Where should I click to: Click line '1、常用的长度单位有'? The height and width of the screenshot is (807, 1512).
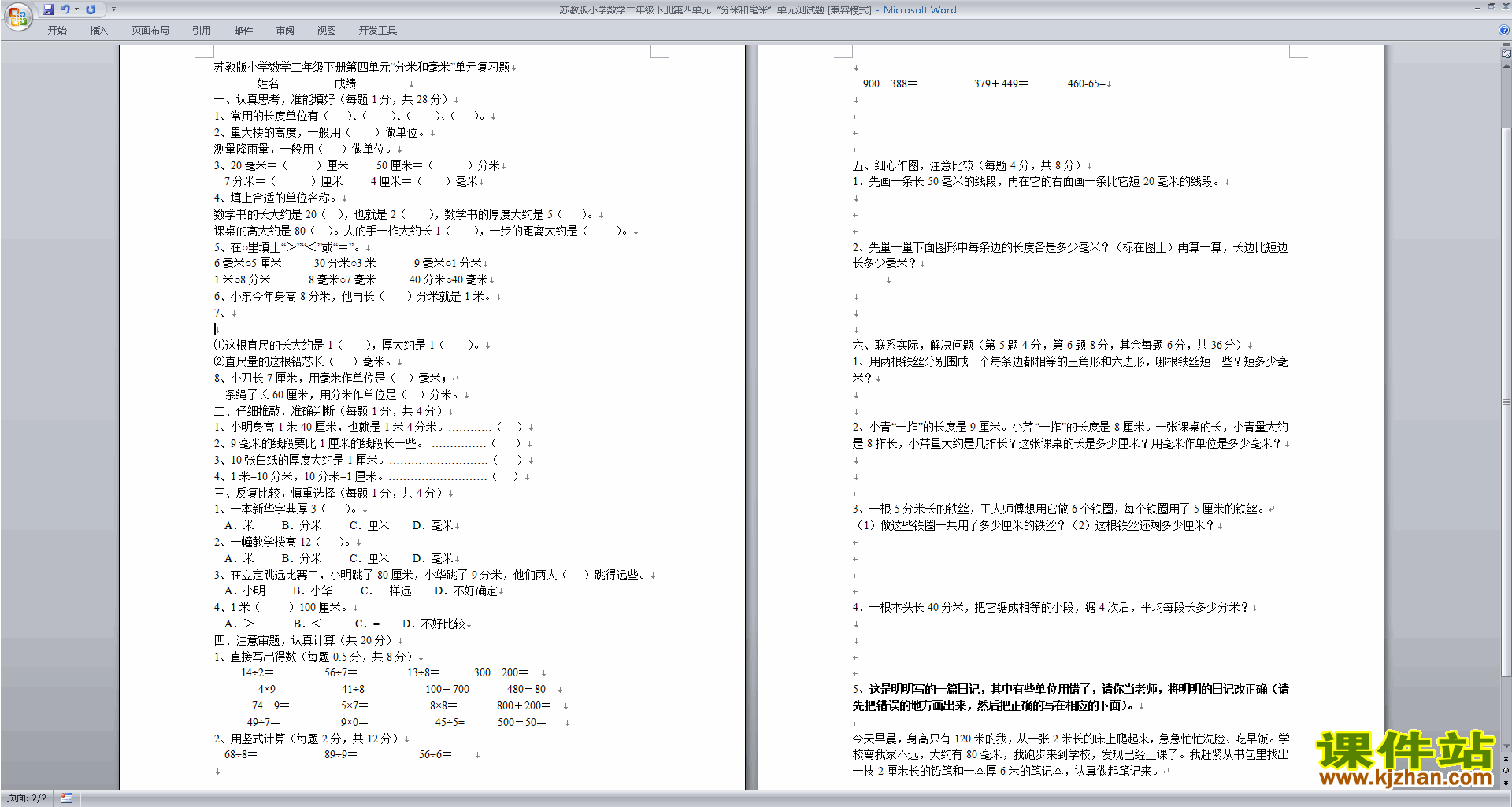(x=351, y=116)
